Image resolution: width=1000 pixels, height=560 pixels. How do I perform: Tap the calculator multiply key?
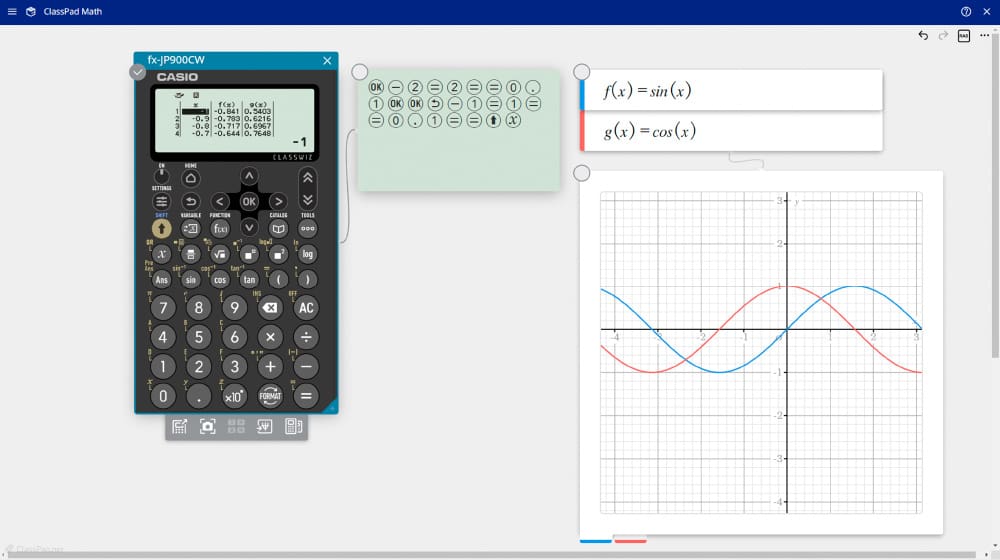(270, 337)
